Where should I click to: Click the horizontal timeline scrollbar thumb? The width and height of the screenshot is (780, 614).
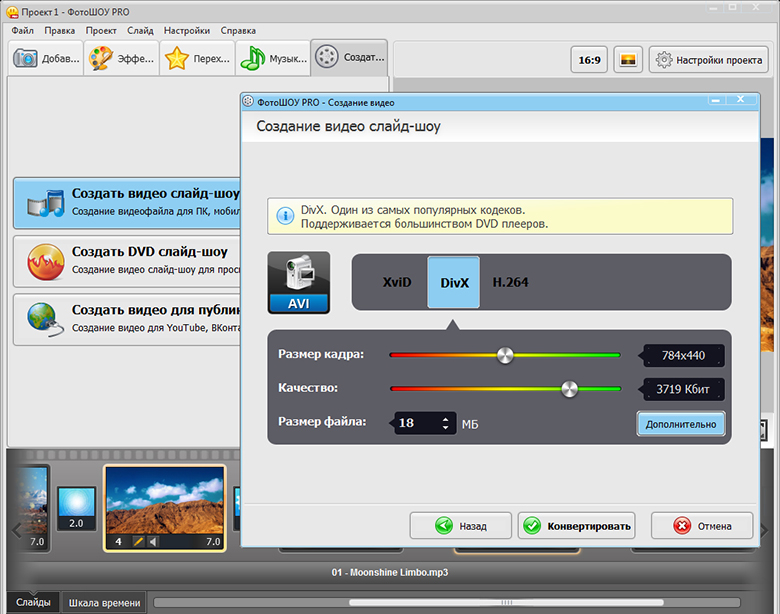[x=506, y=603]
